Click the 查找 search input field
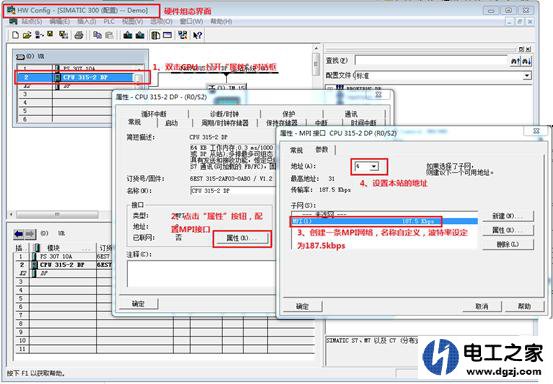This screenshot has height=384, width=553. [x=432, y=61]
